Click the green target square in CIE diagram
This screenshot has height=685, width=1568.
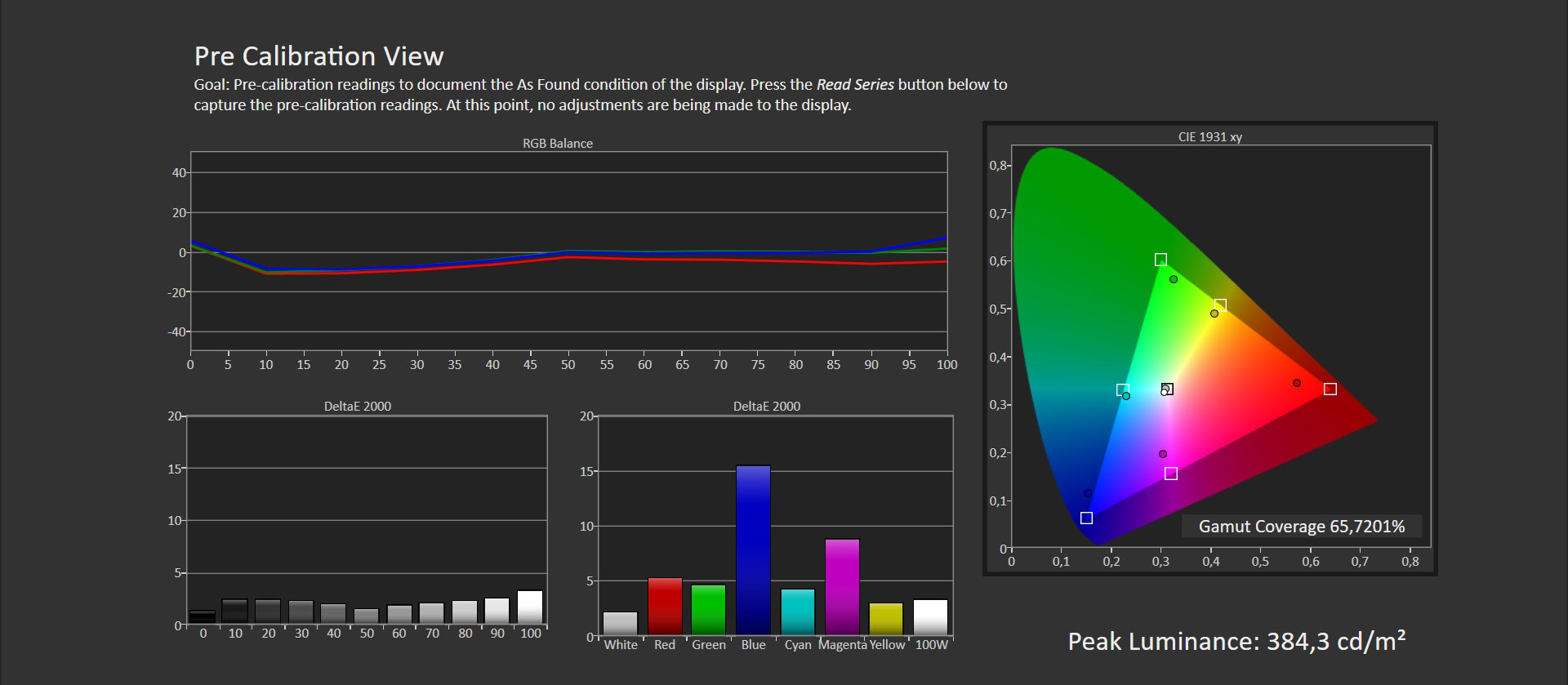pos(1160,260)
